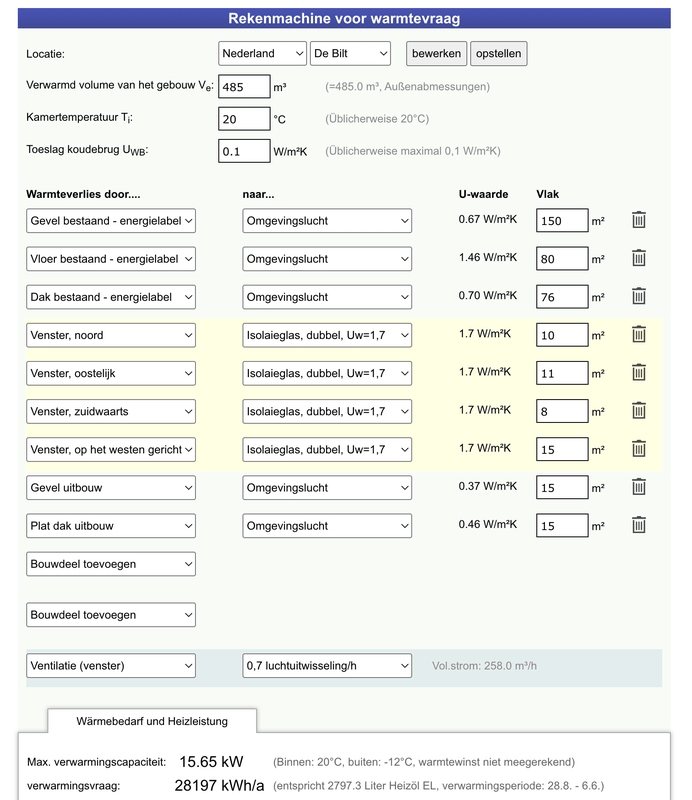692x800 pixels.
Task: Remove the "Dak bestaand - energielabel" entry
Action: tap(639, 296)
